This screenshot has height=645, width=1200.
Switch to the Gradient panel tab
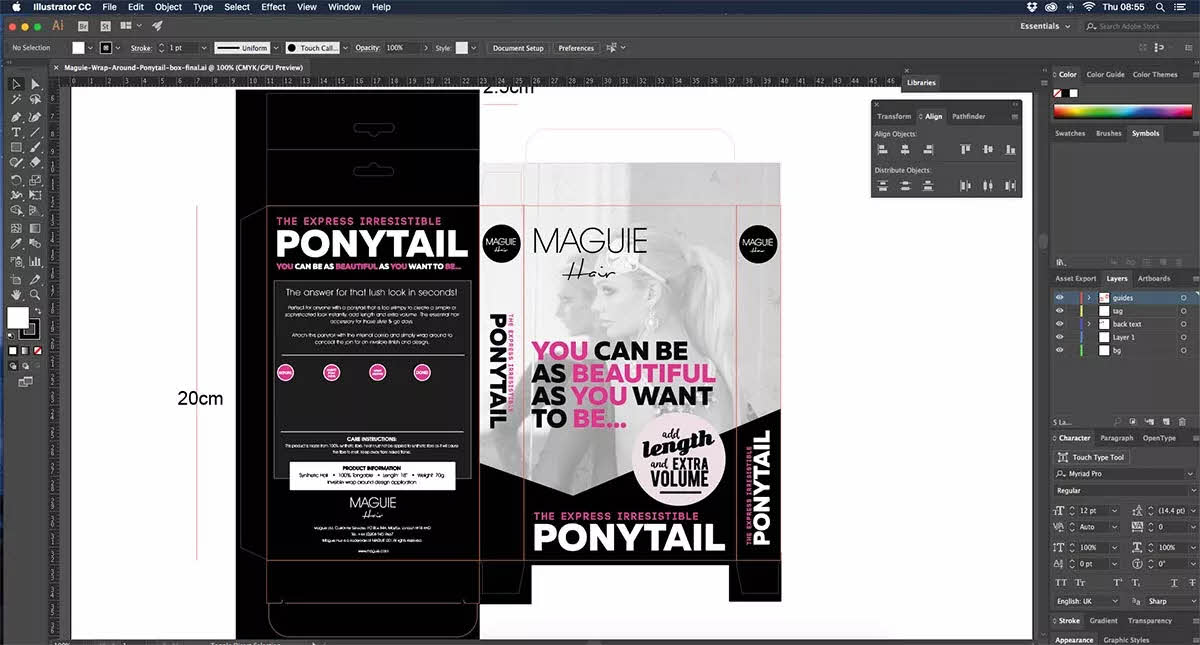1104,620
